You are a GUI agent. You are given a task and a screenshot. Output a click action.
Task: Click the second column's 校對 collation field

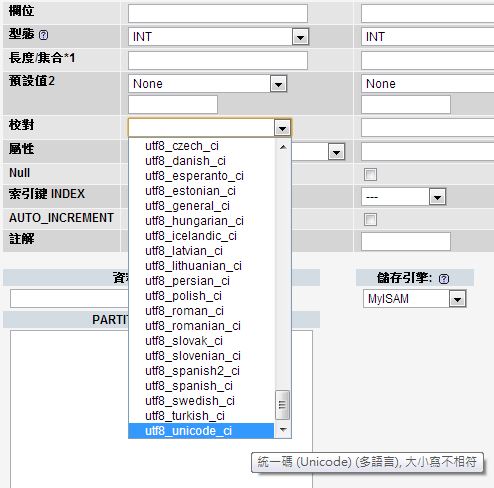[x=428, y=128]
